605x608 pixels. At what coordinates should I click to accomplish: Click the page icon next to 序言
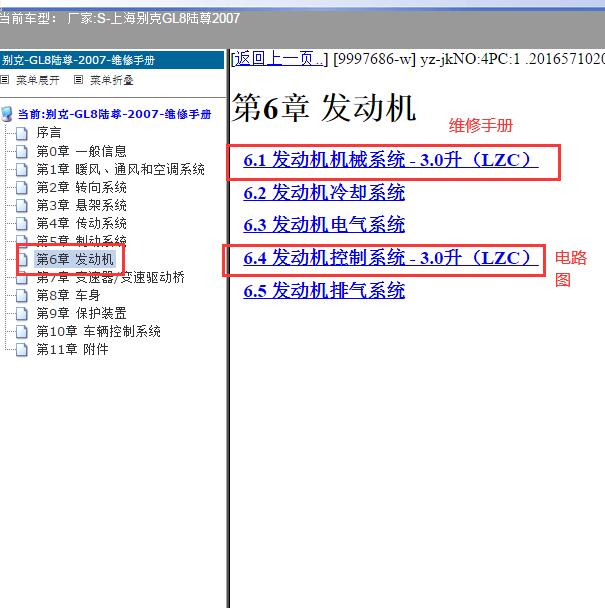(22, 133)
